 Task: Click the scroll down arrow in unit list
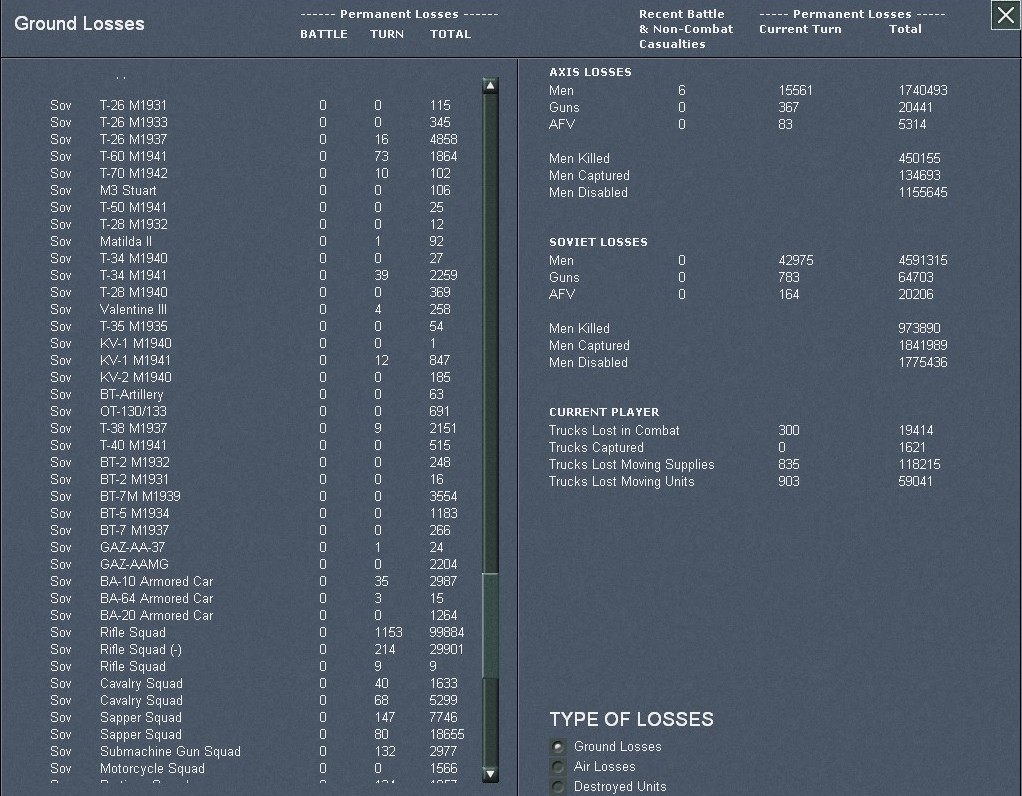coord(490,773)
